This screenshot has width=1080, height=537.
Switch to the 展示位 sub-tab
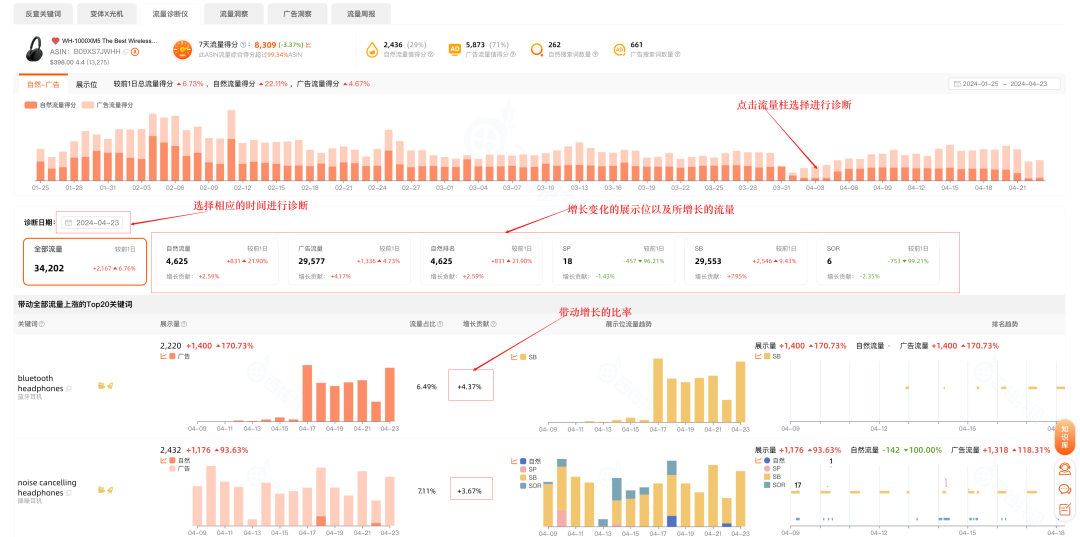(x=86, y=84)
